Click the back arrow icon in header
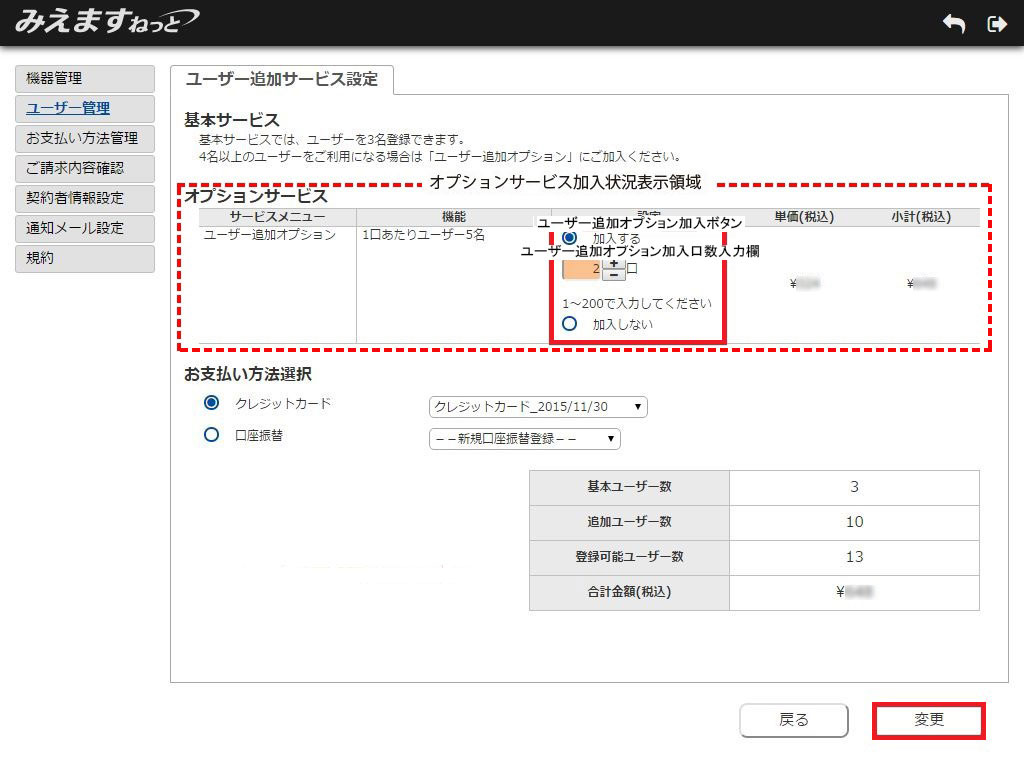The image size is (1024, 768). point(954,24)
